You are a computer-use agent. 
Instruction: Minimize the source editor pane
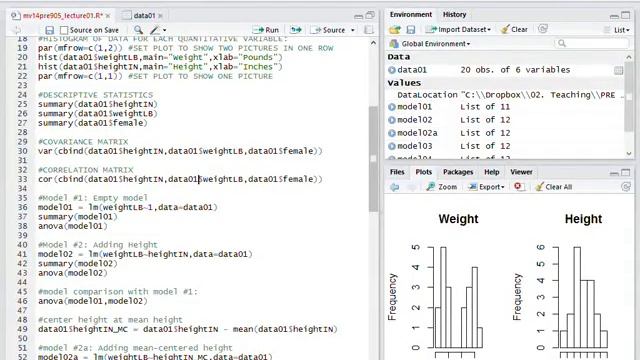point(358,16)
